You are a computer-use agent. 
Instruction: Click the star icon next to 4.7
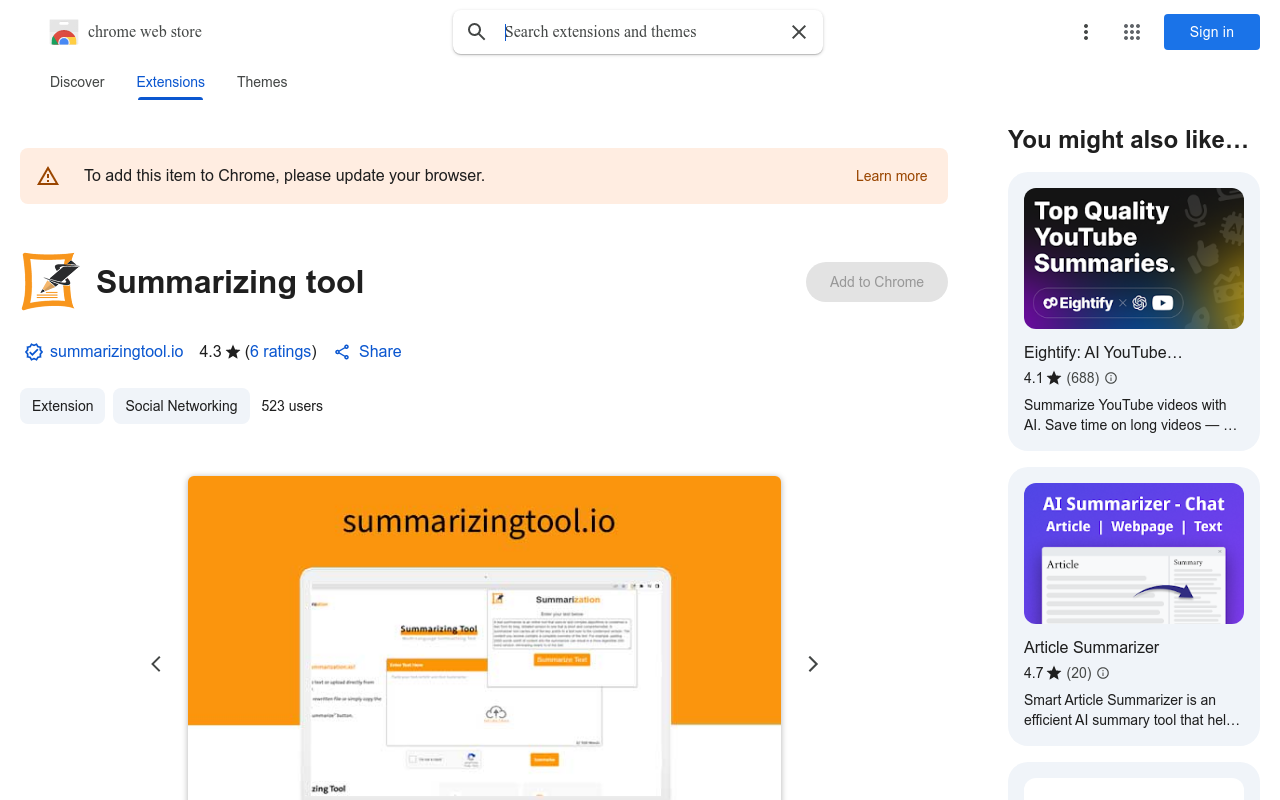click(1054, 673)
